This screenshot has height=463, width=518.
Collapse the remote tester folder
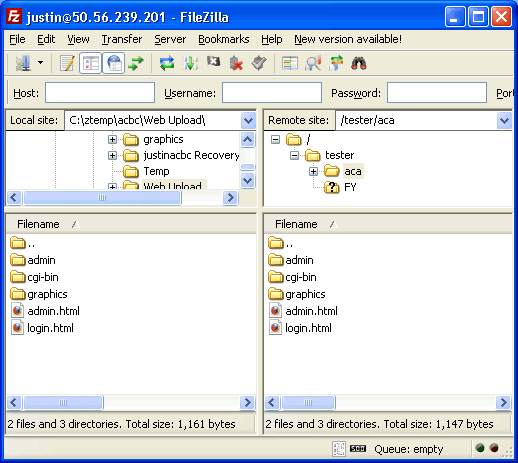coord(294,155)
